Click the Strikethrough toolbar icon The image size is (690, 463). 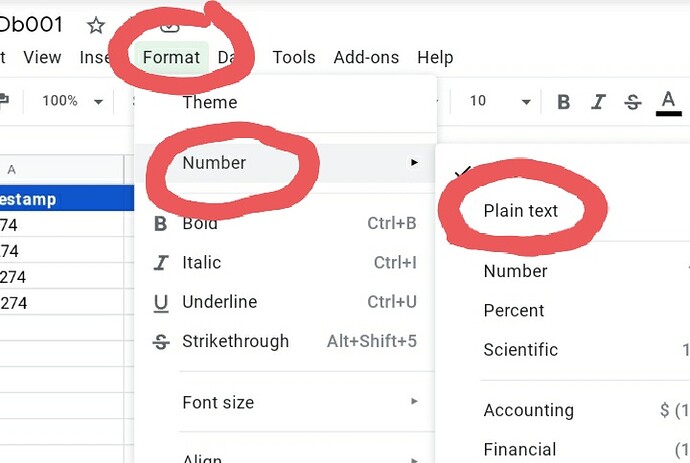(x=632, y=101)
